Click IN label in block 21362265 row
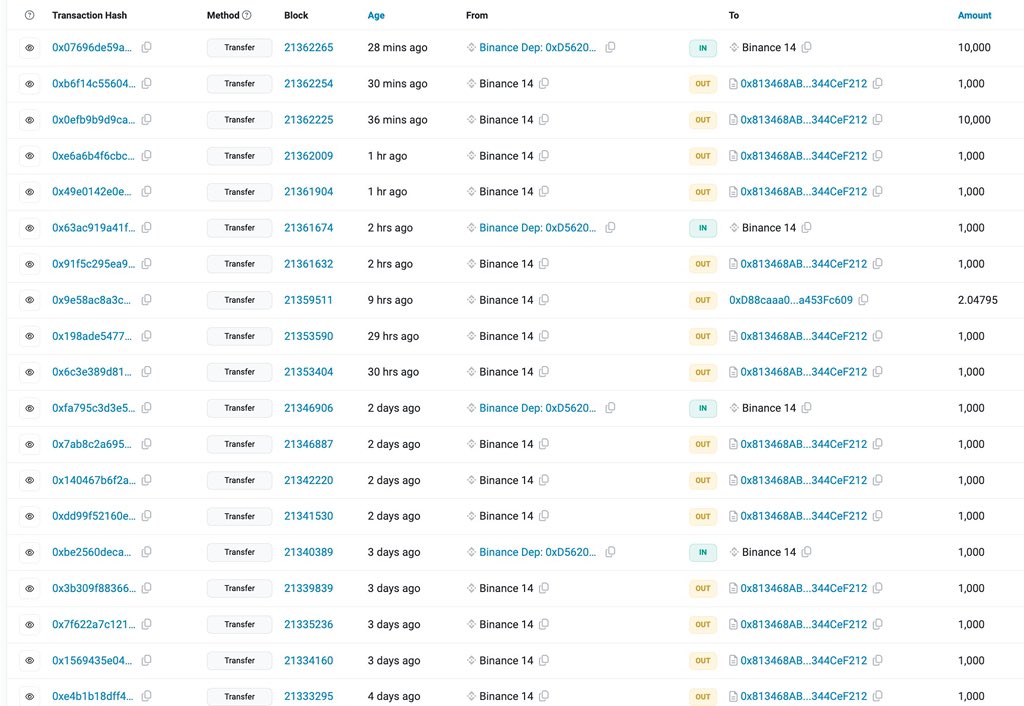The height and width of the screenshot is (706, 1024). [x=703, y=48]
